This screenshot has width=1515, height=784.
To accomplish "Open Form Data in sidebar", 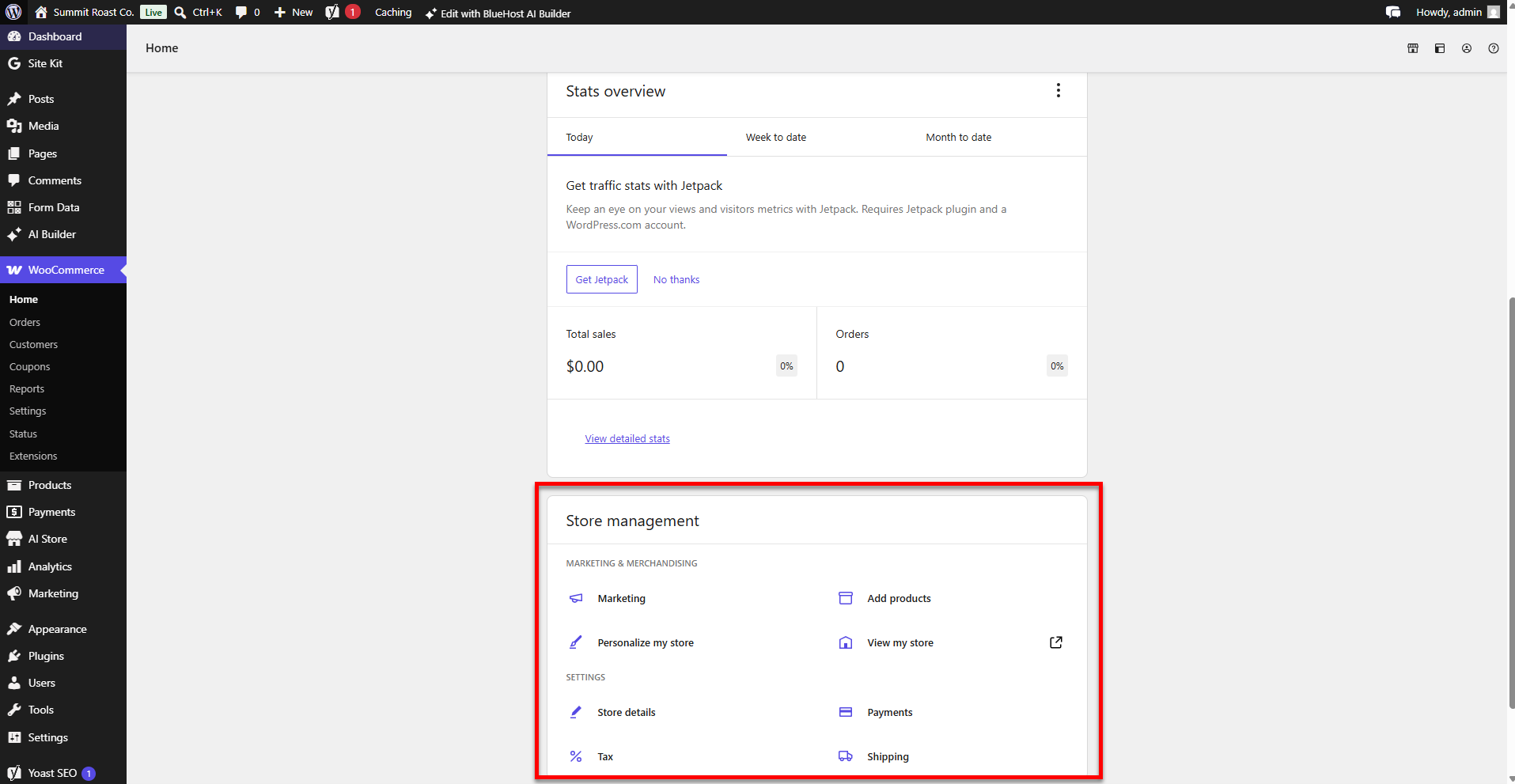I will (63, 207).
